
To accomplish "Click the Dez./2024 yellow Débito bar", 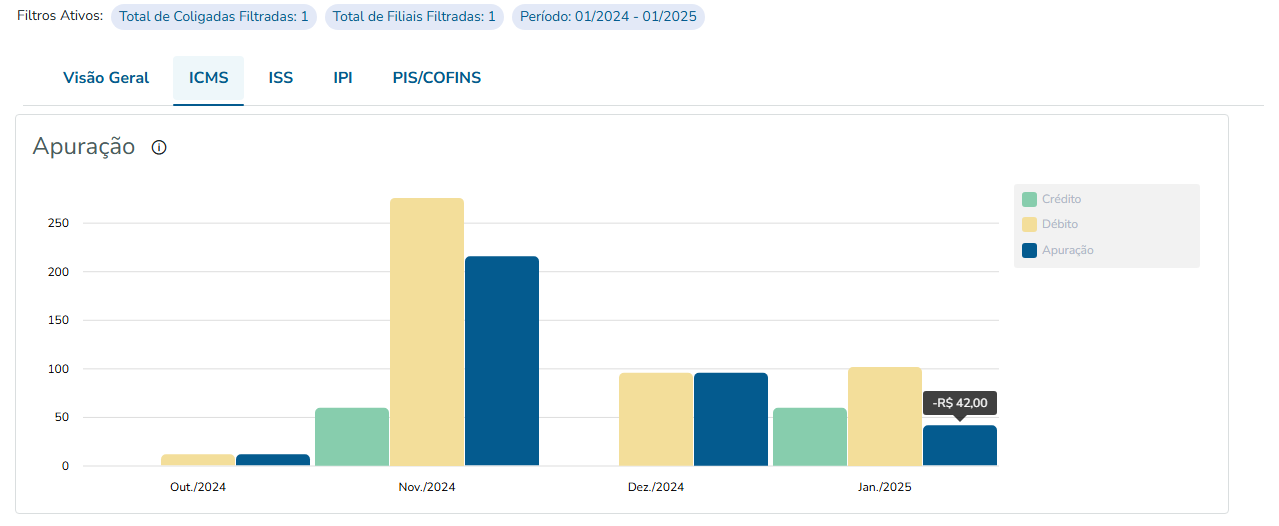I will (x=656, y=419).
